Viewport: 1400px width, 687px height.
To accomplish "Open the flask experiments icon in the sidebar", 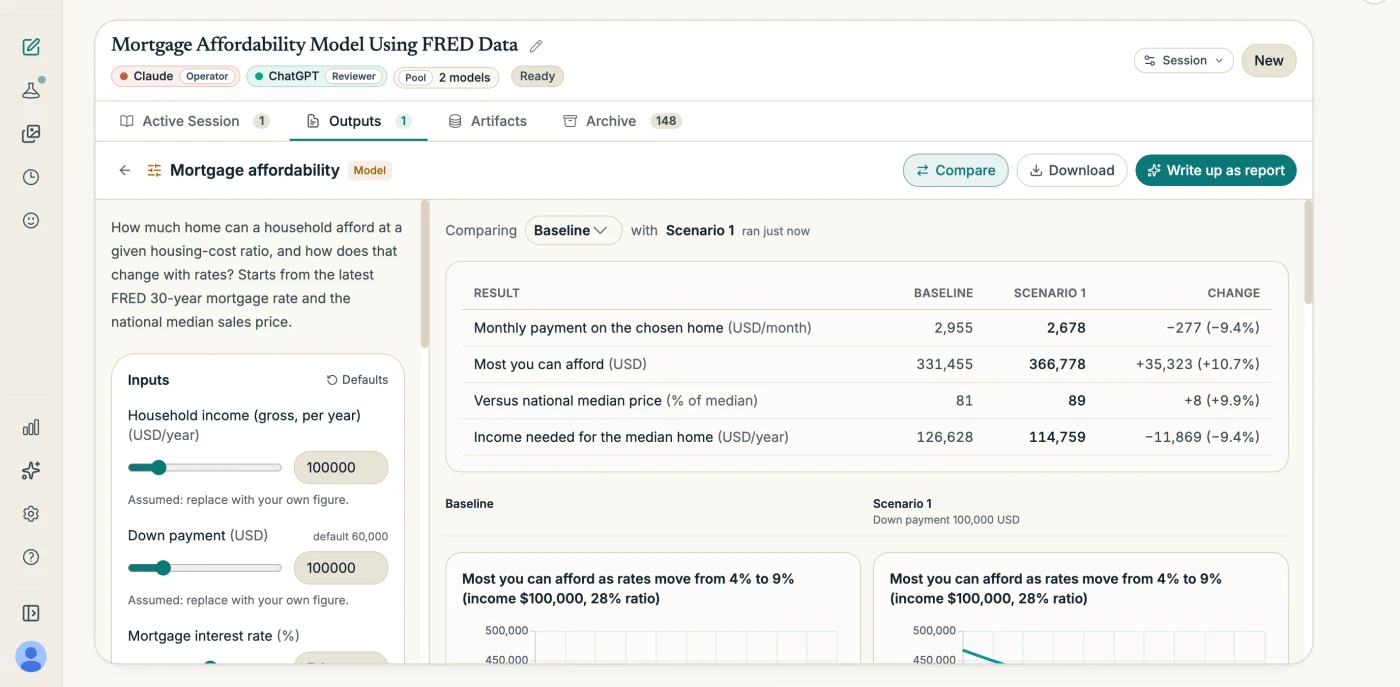I will click(31, 90).
